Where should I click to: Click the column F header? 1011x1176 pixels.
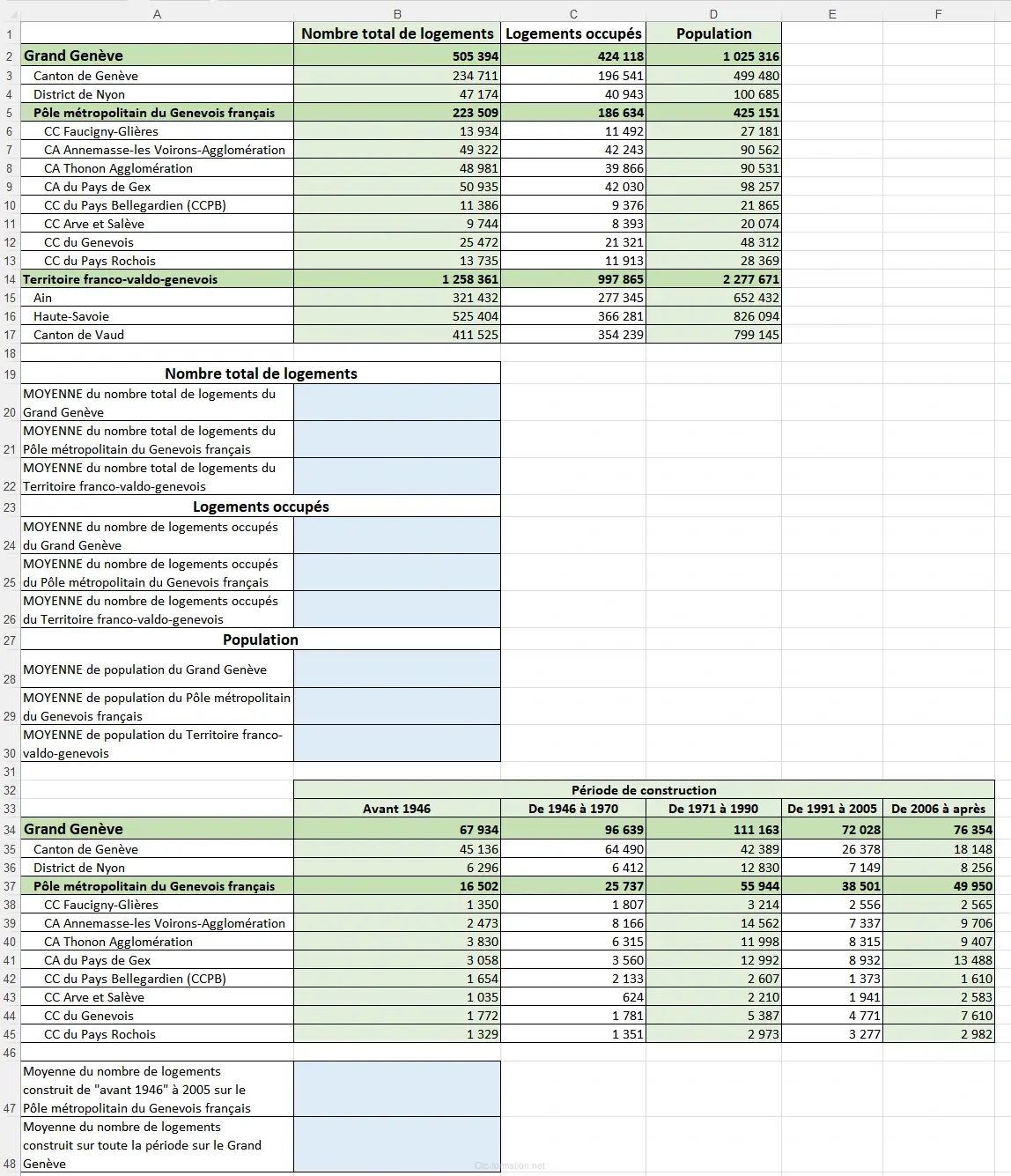click(938, 14)
